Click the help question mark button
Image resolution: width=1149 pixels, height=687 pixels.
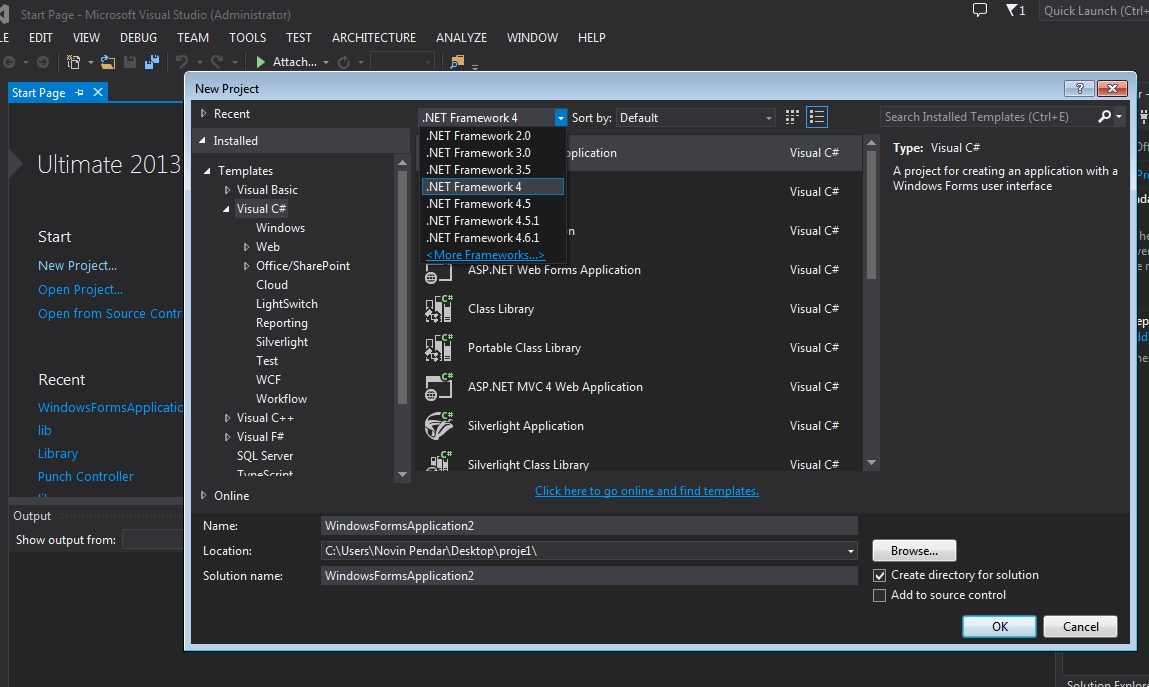click(x=1079, y=89)
